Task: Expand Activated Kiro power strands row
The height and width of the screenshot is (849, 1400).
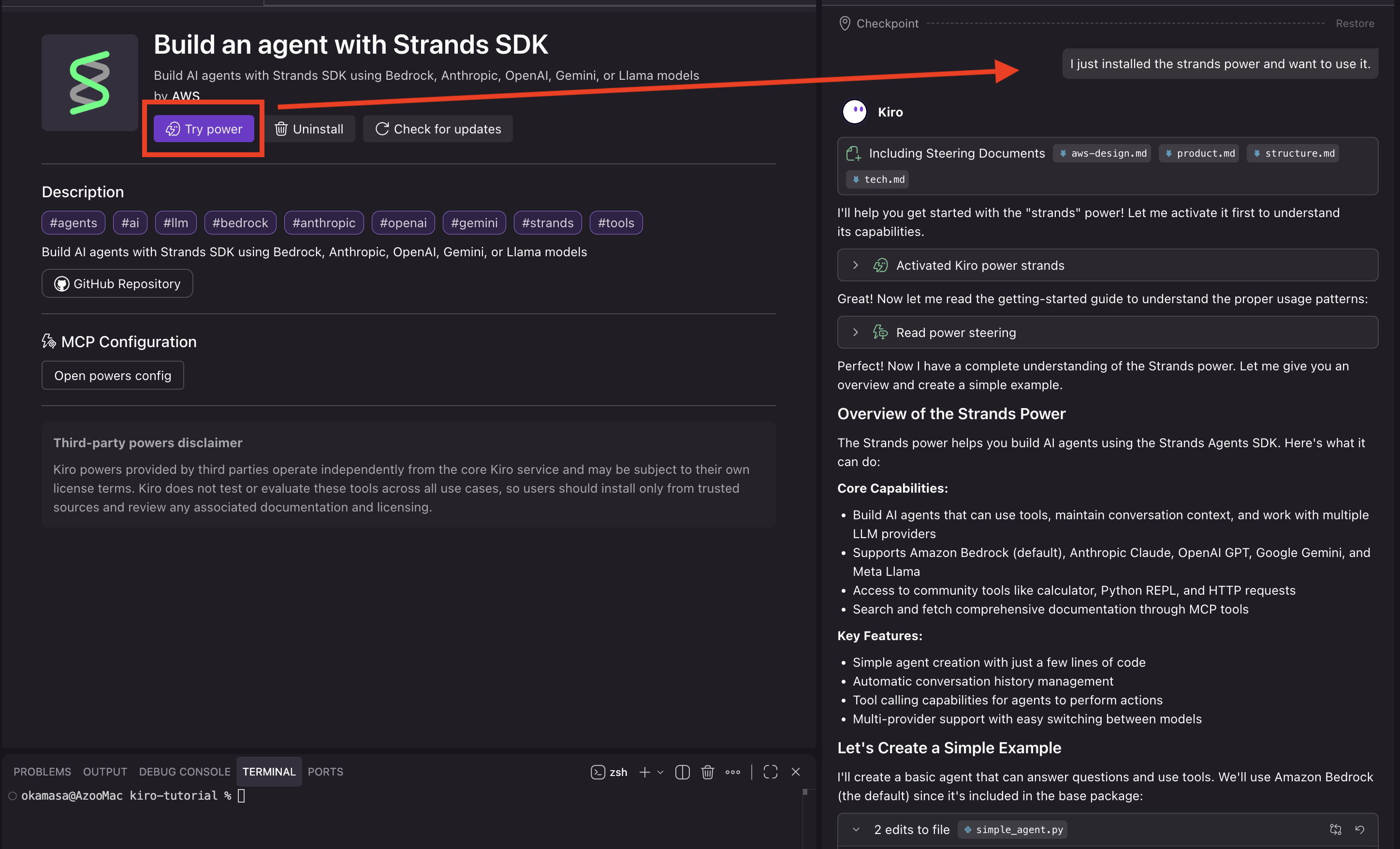Action: click(x=855, y=265)
